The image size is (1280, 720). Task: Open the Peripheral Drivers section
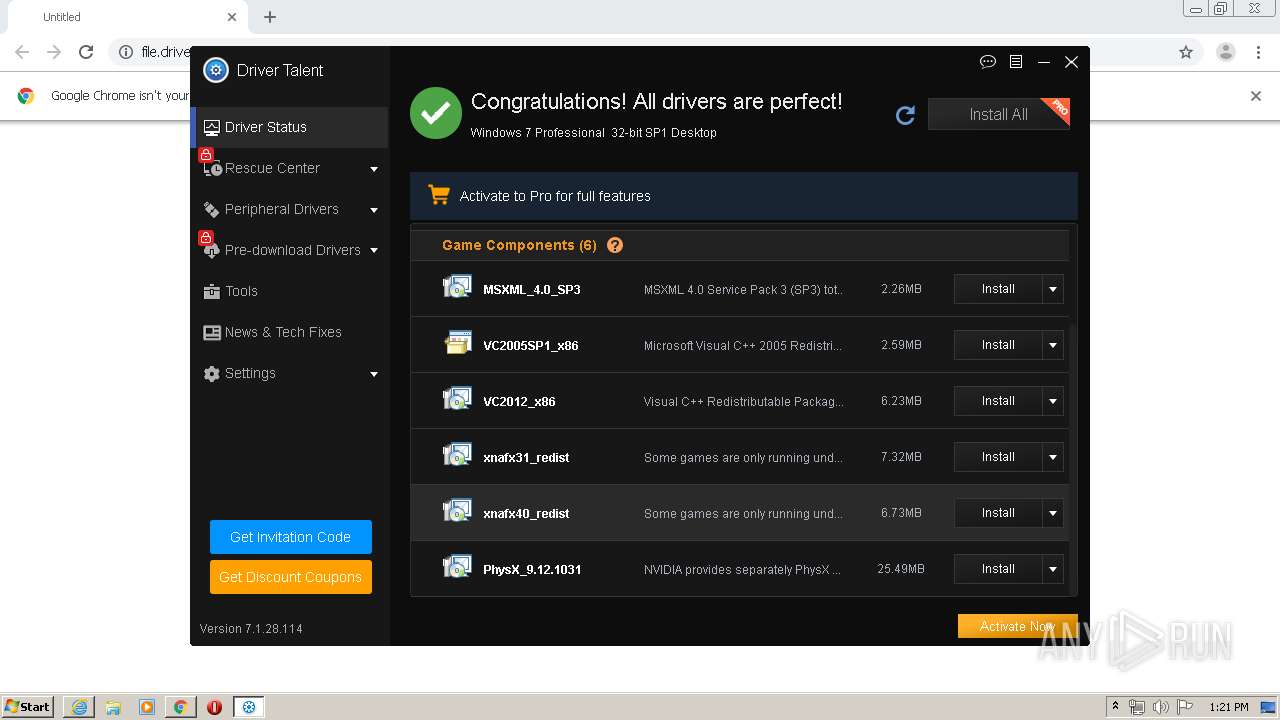point(289,209)
